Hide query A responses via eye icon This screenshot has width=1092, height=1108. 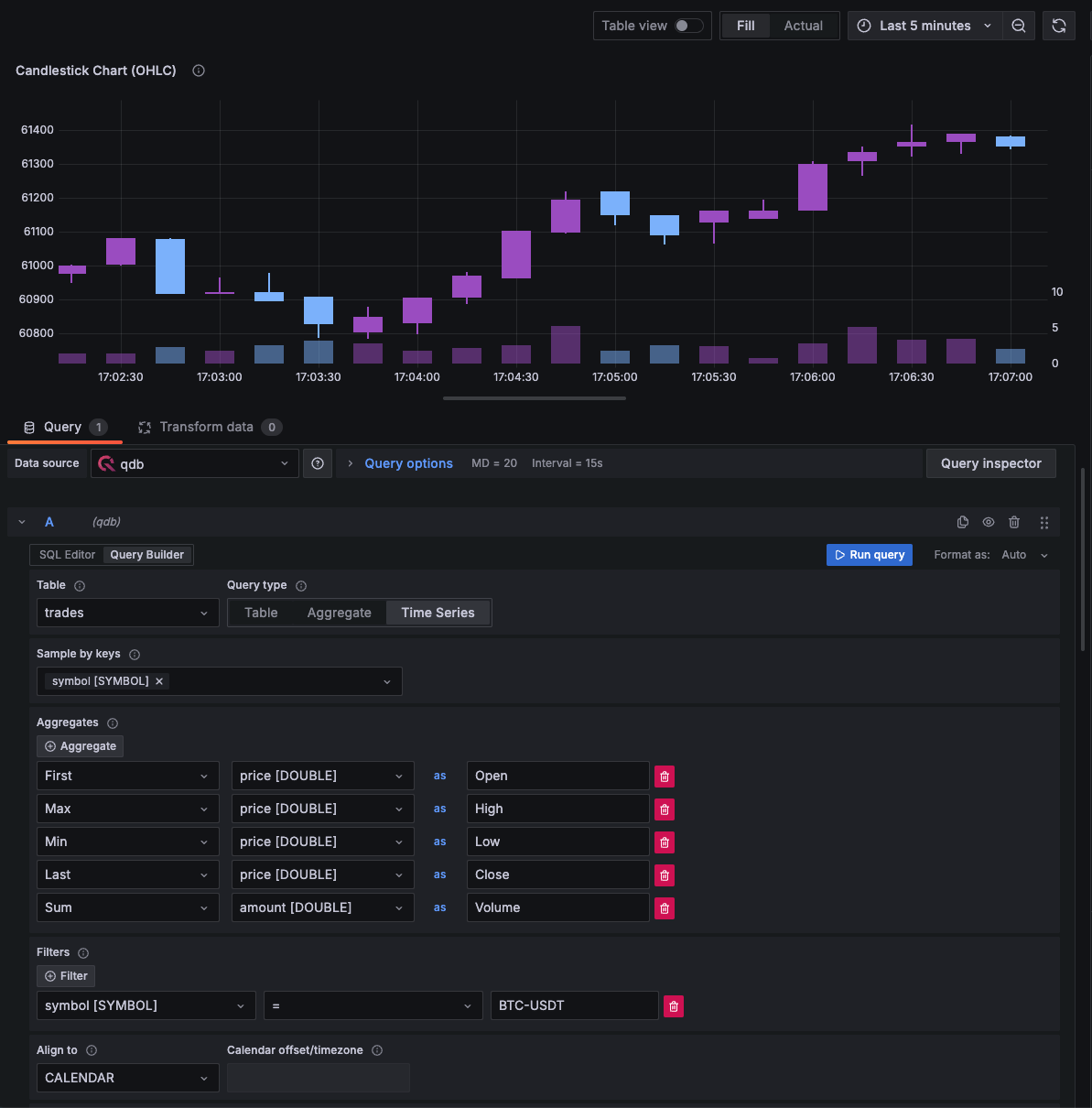[989, 522]
